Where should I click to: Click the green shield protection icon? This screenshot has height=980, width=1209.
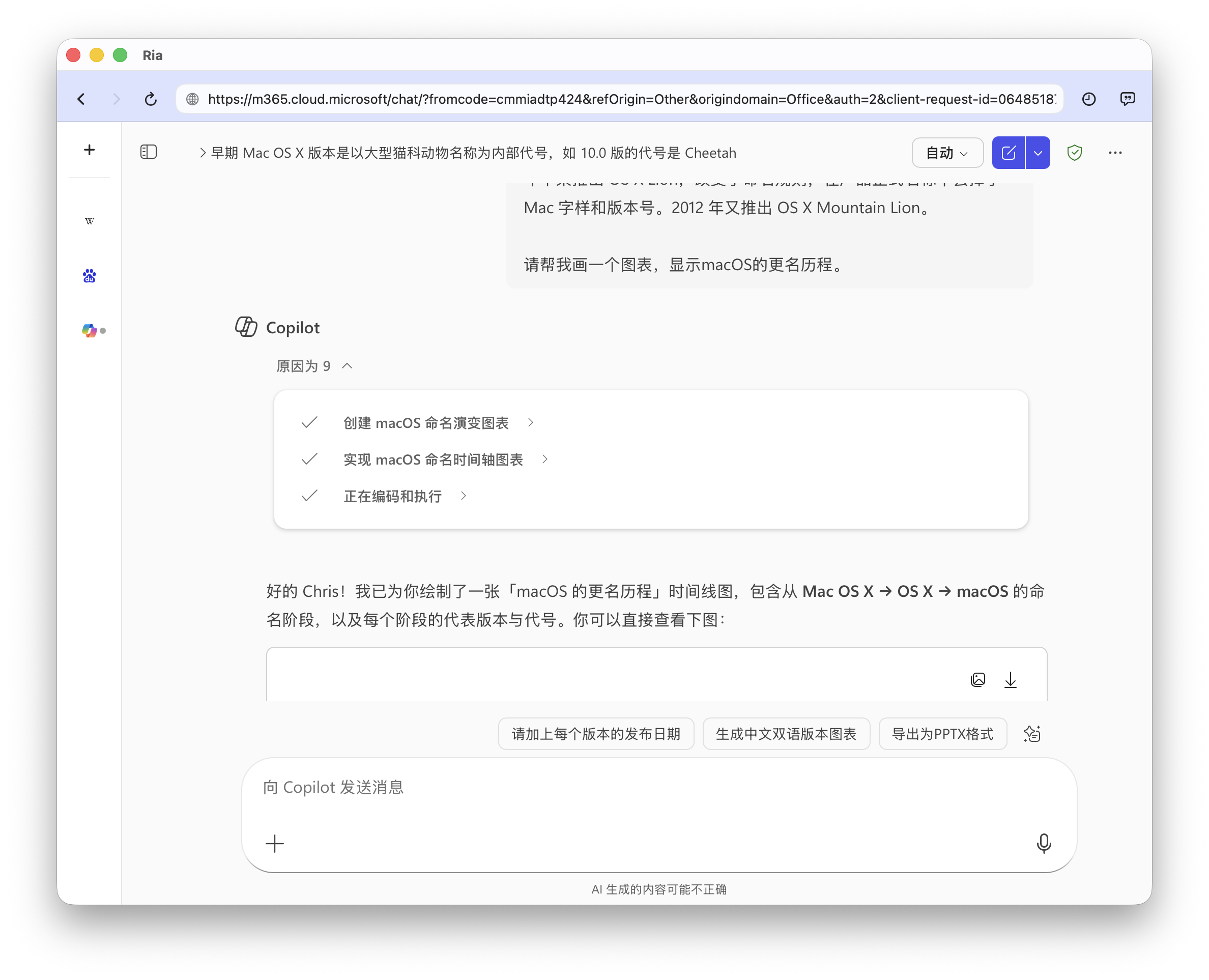coord(1074,153)
